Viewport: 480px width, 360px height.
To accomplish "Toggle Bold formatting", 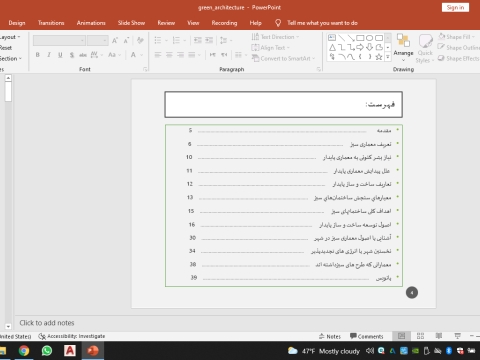I will click(38, 55).
